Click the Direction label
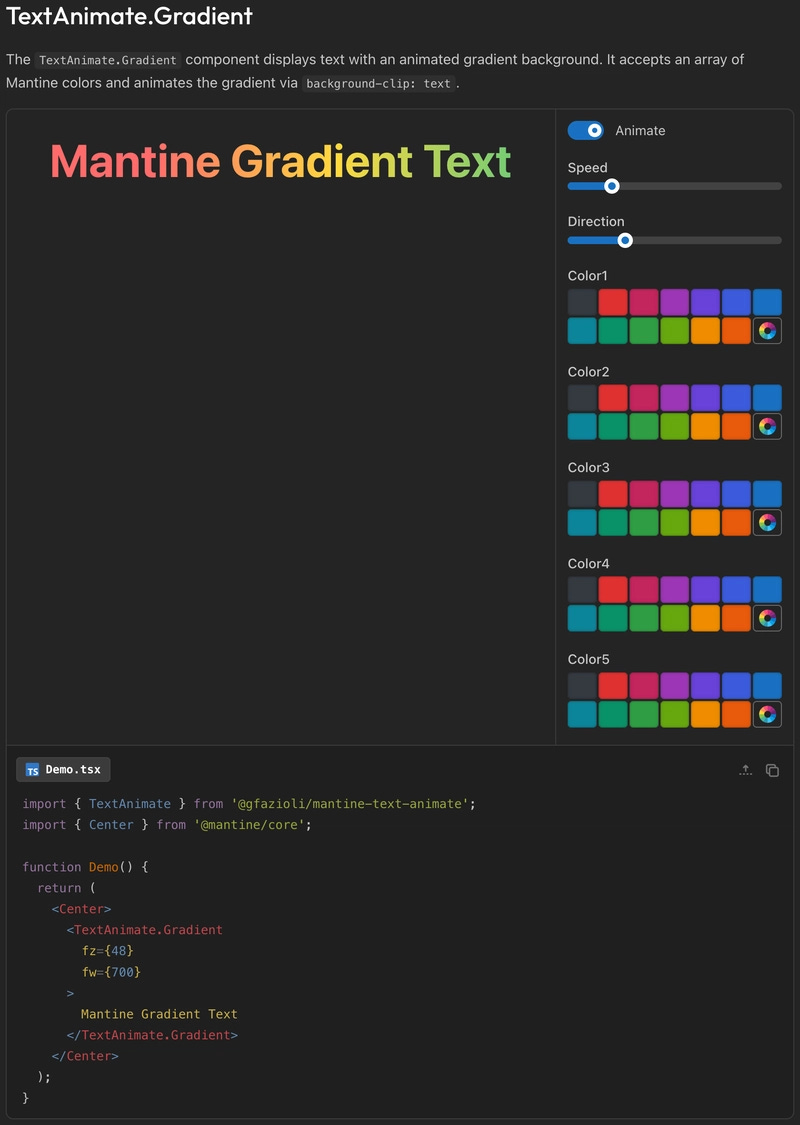800x1125 pixels. click(596, 222)
